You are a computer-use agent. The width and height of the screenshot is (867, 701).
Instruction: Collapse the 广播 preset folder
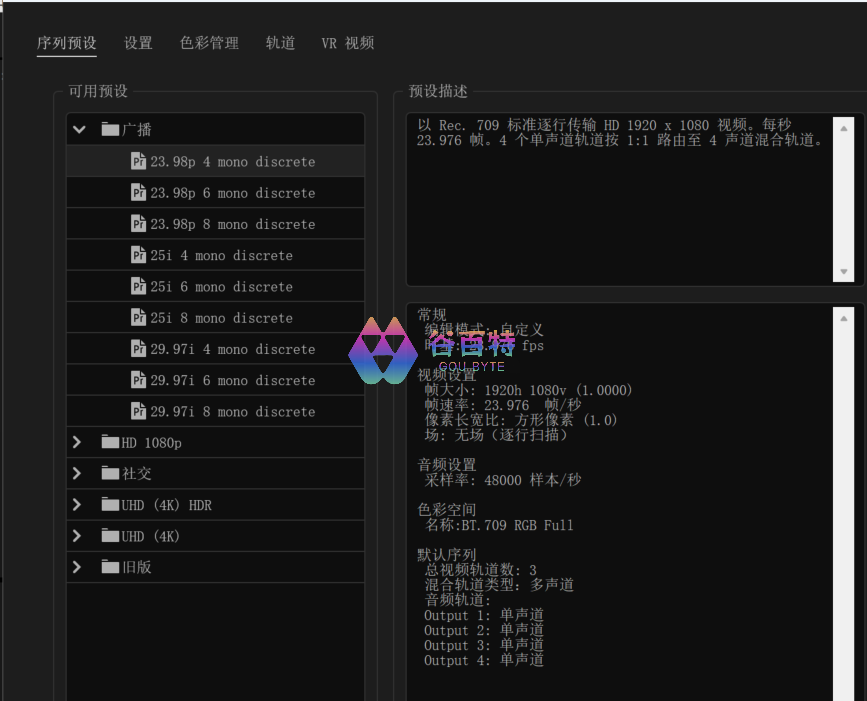(x=79, y=130)
